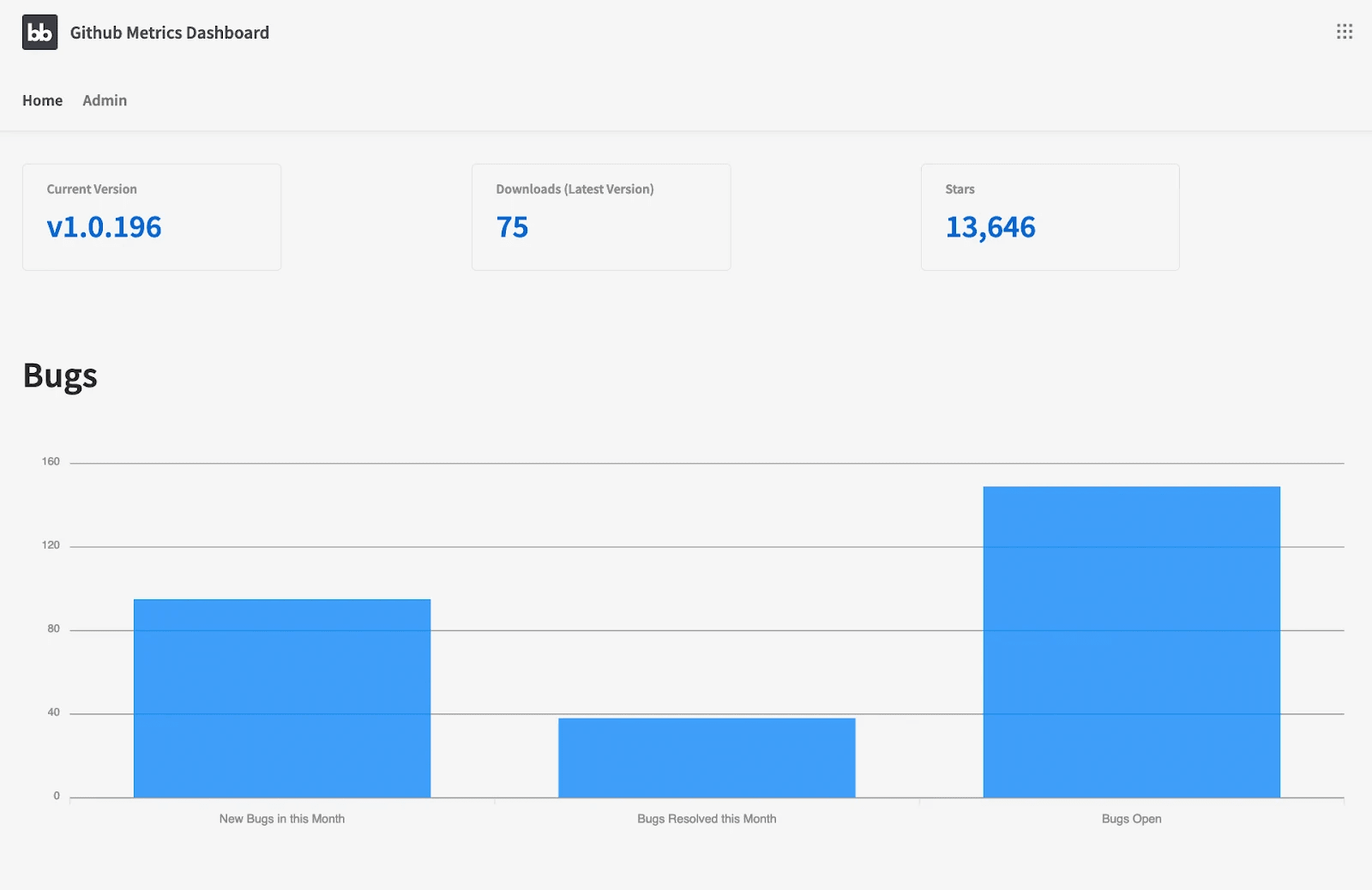Image resolution: width=1372 pixels, height=890 pixels.
Task: Select the New Bugs in this Month bar
Action: (282, 698)
